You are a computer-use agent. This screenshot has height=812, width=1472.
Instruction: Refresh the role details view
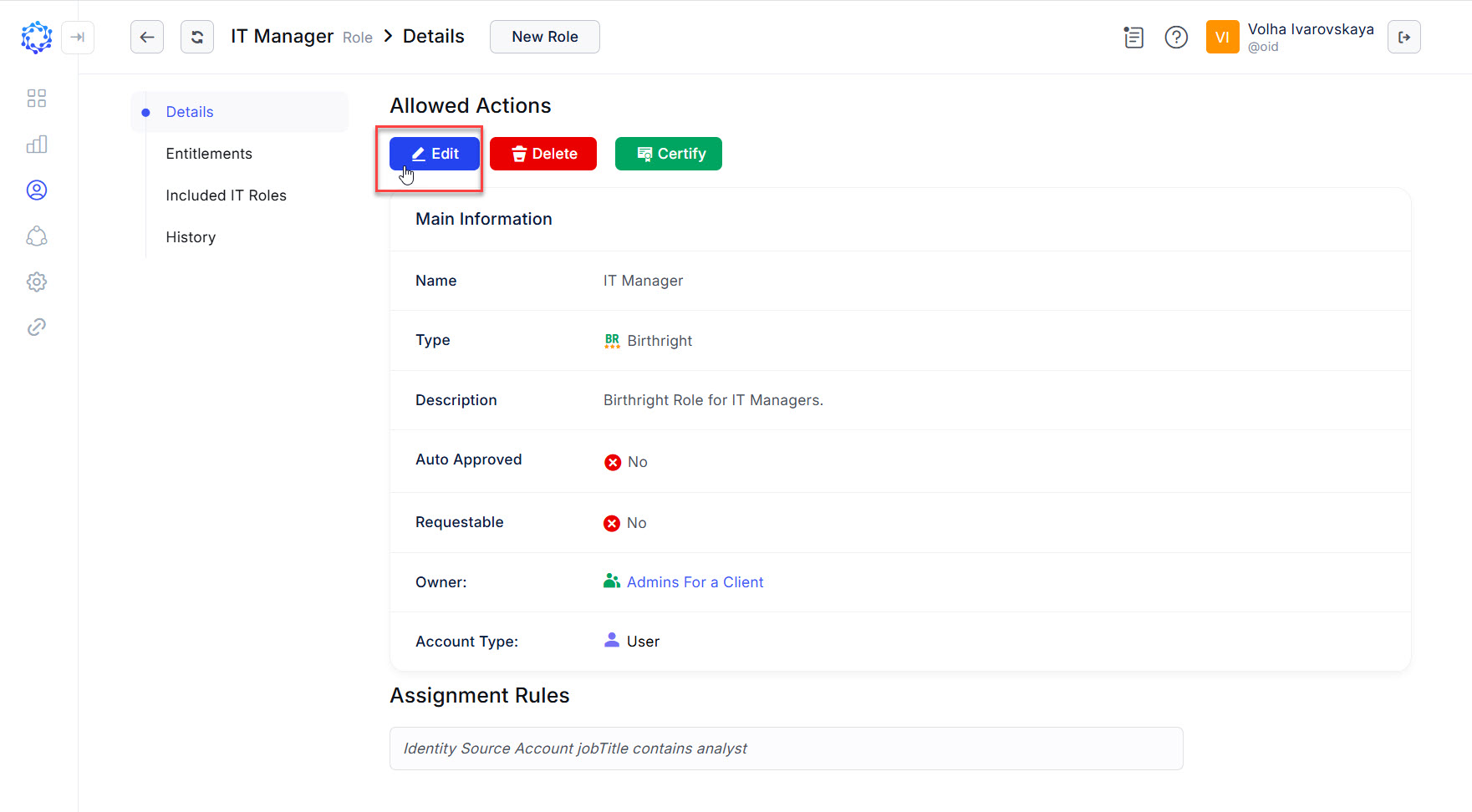pyautogui.click(x=196, y=37)
